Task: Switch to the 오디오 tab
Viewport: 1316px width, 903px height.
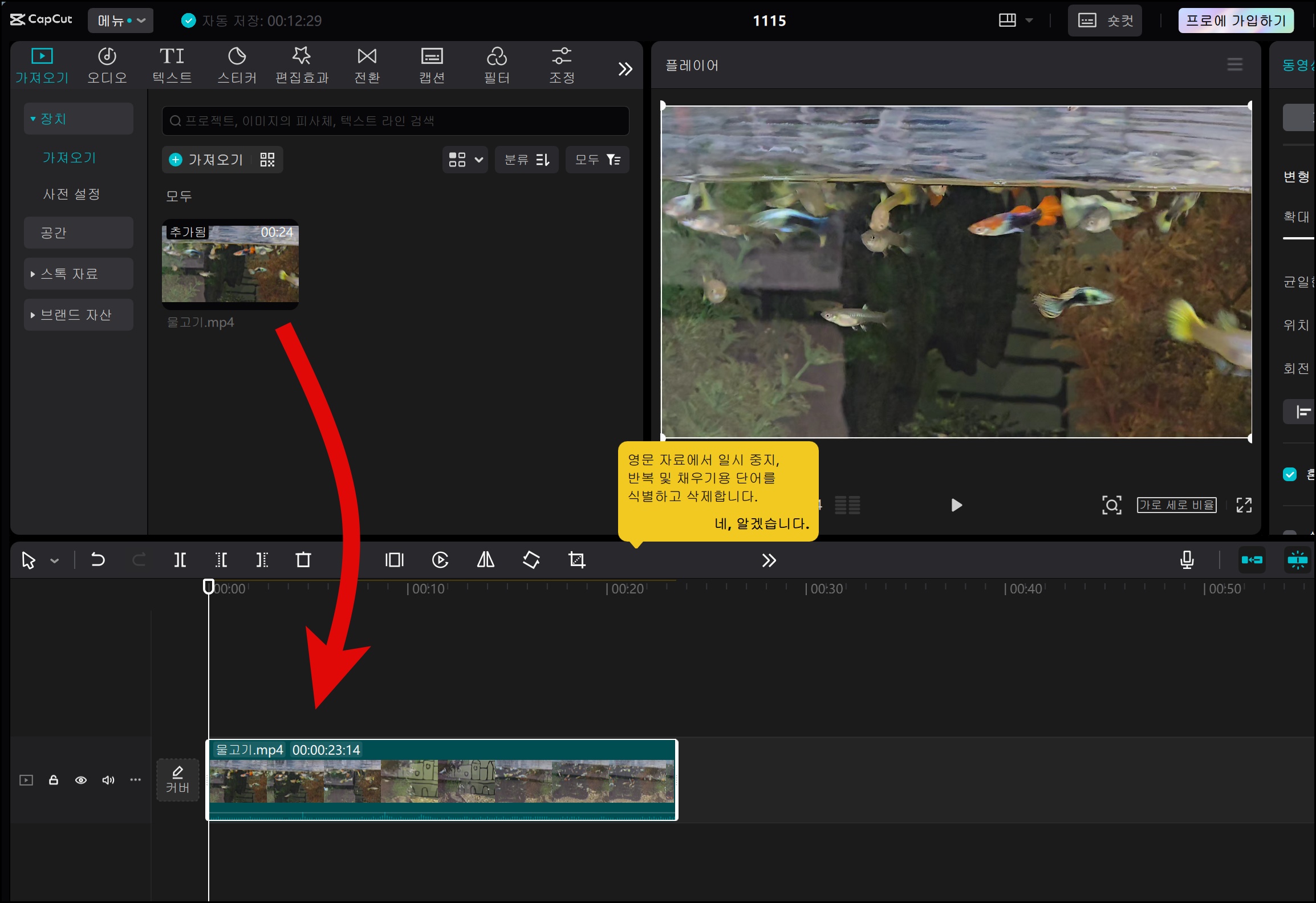Action: tap(107, 65)
